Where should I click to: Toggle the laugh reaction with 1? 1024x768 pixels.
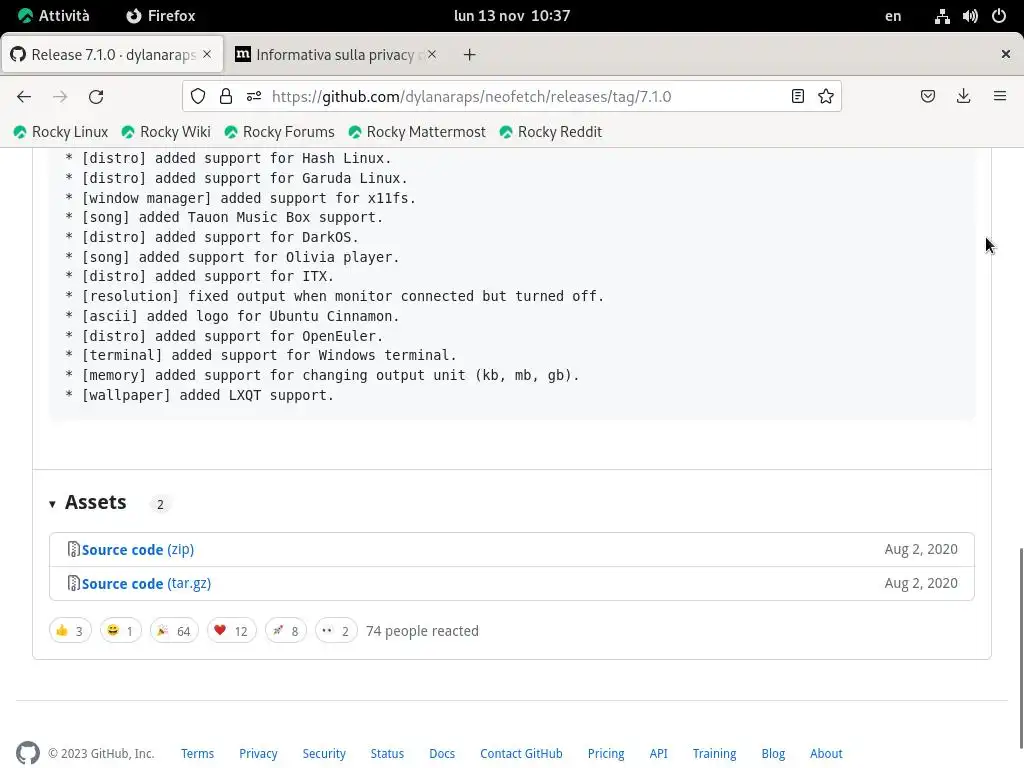click(x=121, y=631)
